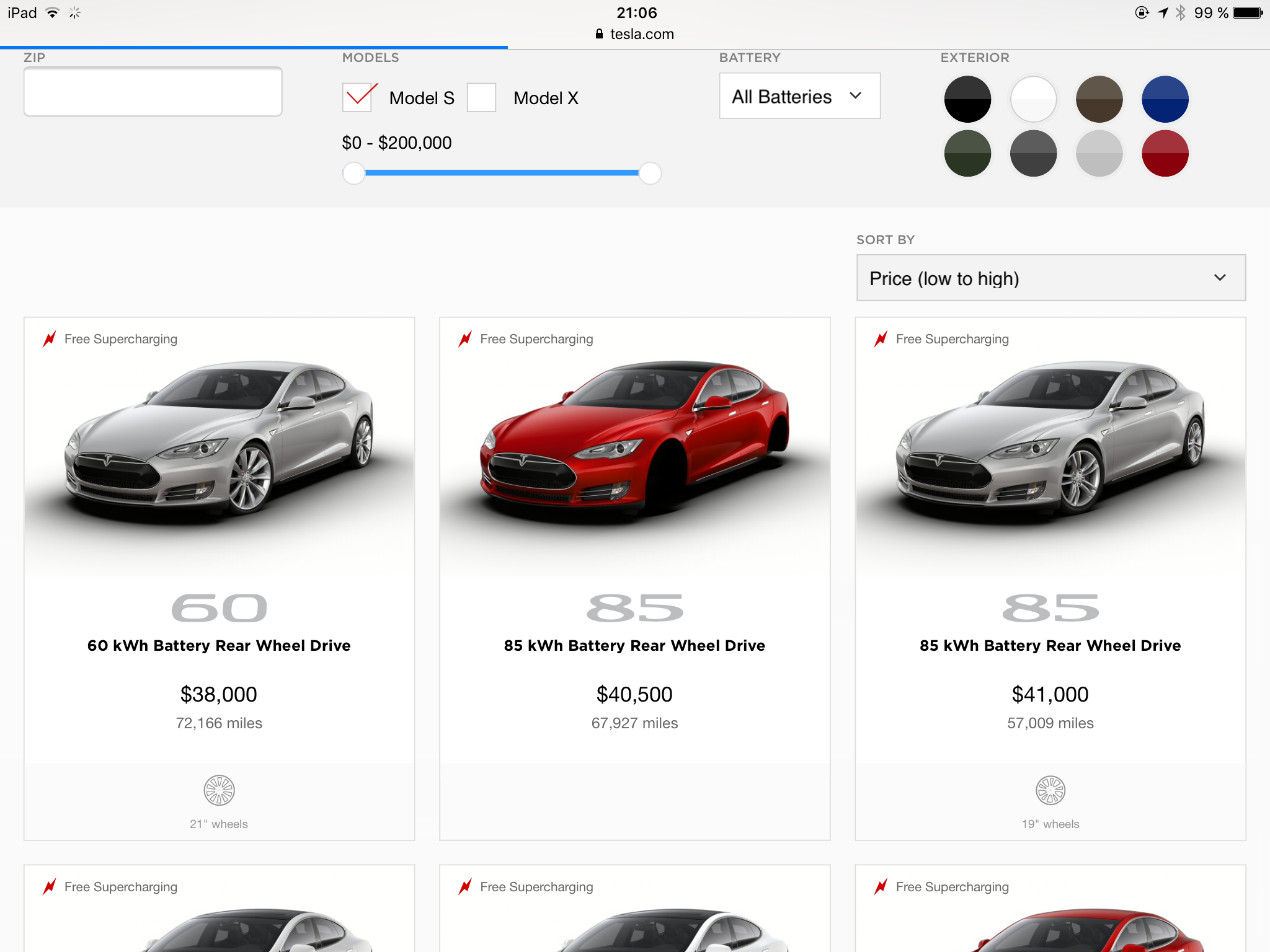The width and height of the screenshot is (1270, 952).
Task: Click the network activity spinner icon
Action: coord(75,12)
